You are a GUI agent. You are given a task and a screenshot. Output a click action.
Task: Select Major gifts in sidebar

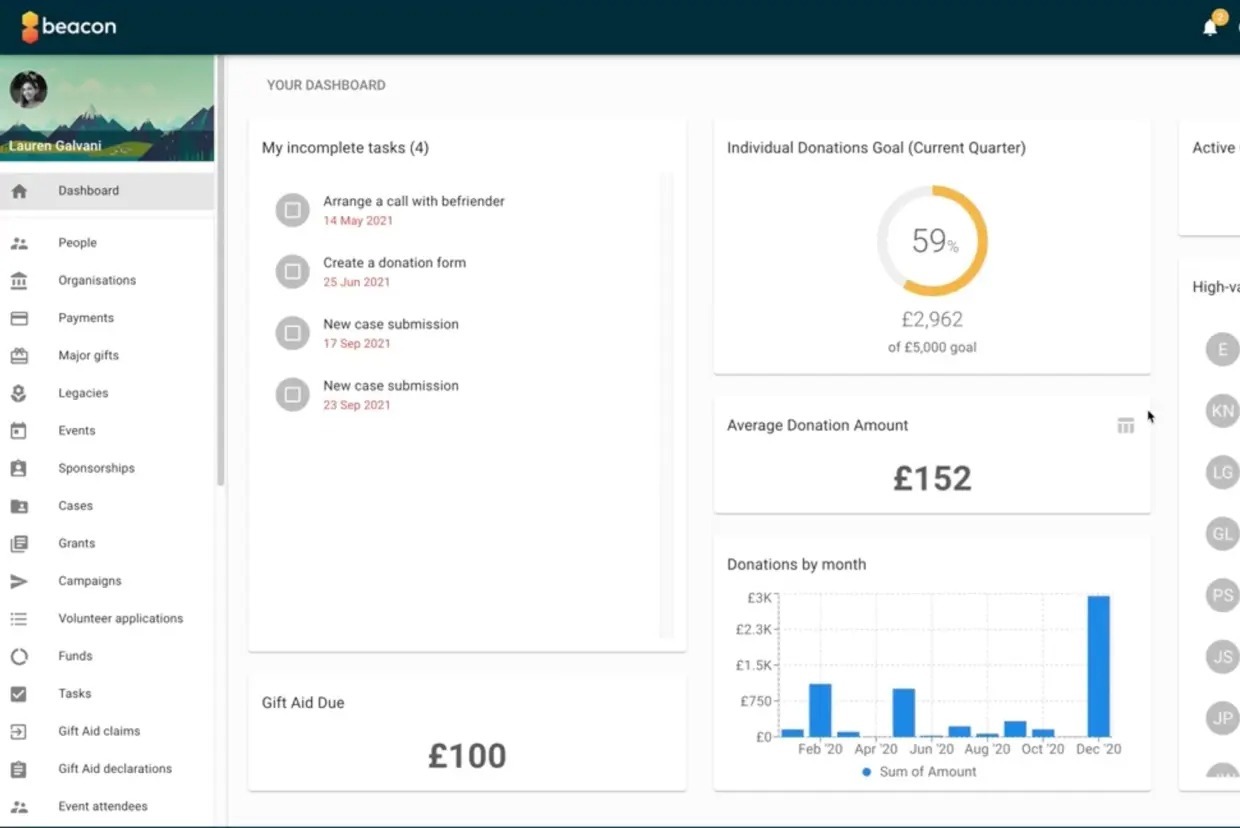88,356
